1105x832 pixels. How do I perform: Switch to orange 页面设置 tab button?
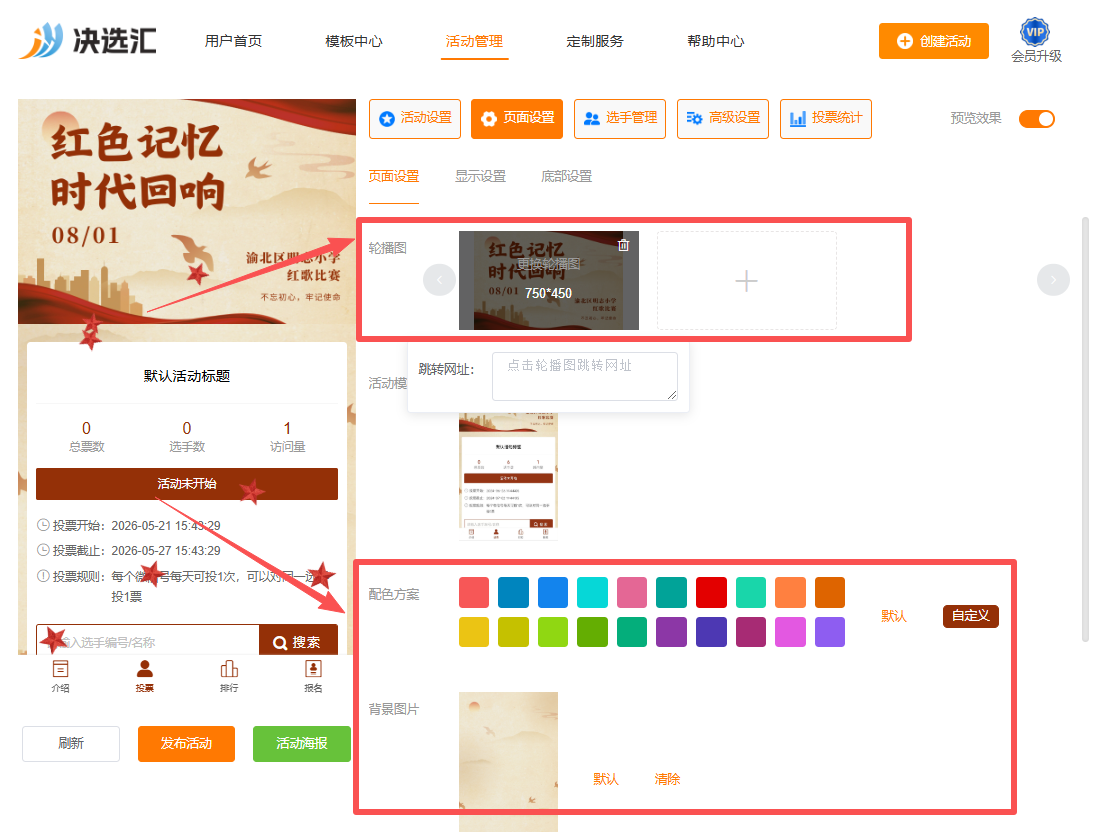click(517, 118)
